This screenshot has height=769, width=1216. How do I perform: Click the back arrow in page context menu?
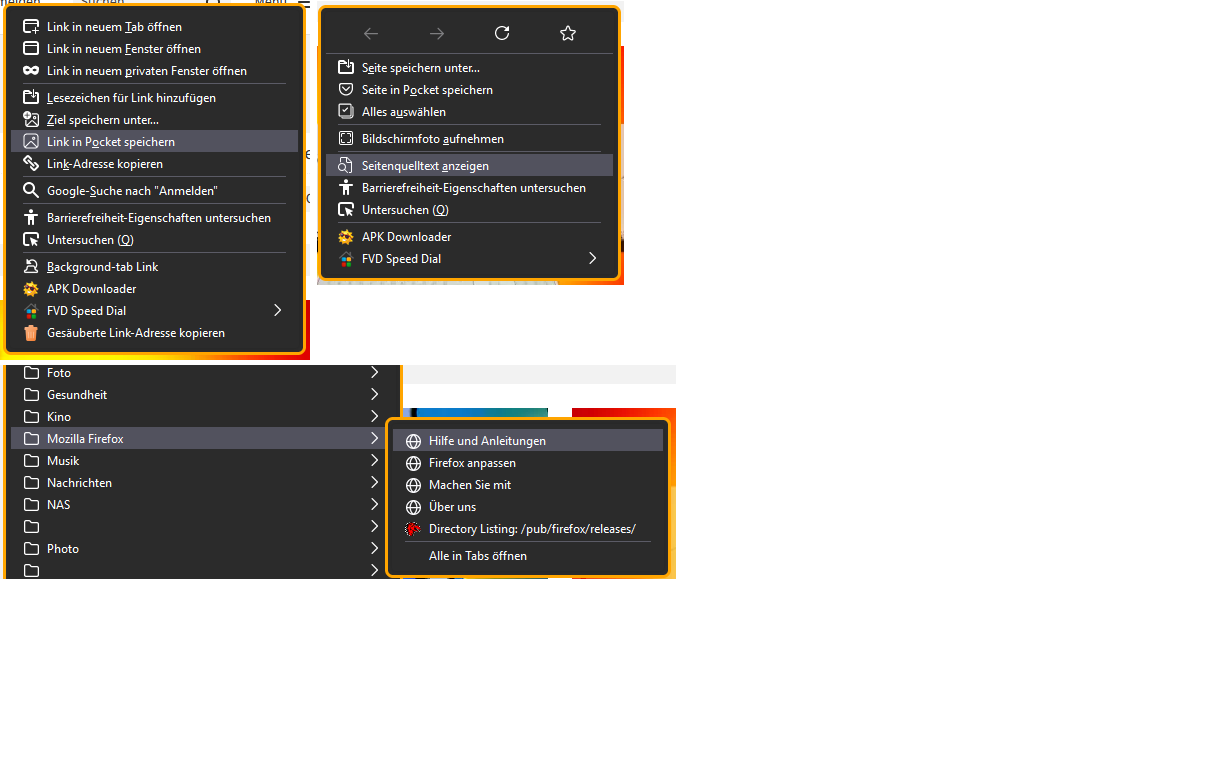371,33
